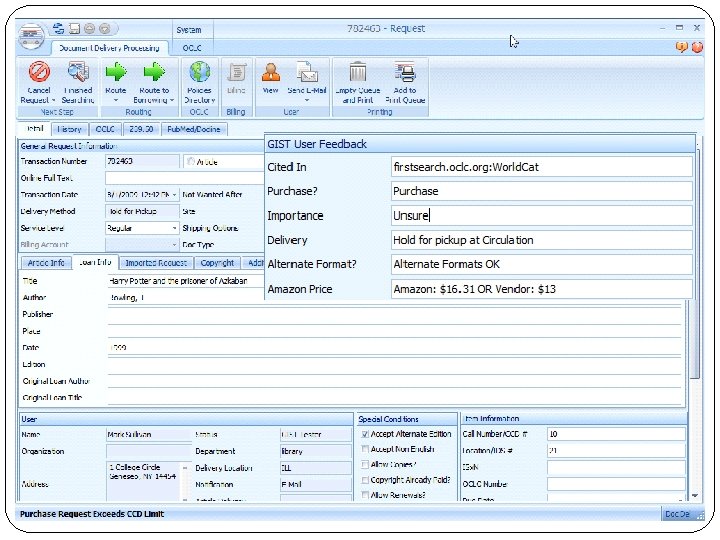Open the Billing Account dropdown
This screenshot has width=720, height=540.
coord(174,245)
